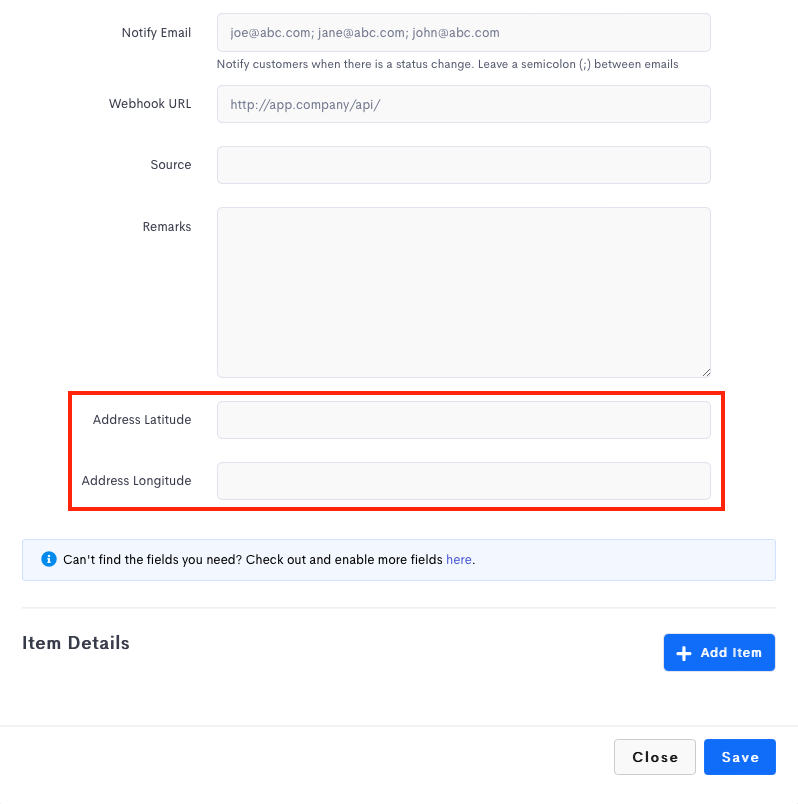Save the form with Save button

[x=739, y=757]
